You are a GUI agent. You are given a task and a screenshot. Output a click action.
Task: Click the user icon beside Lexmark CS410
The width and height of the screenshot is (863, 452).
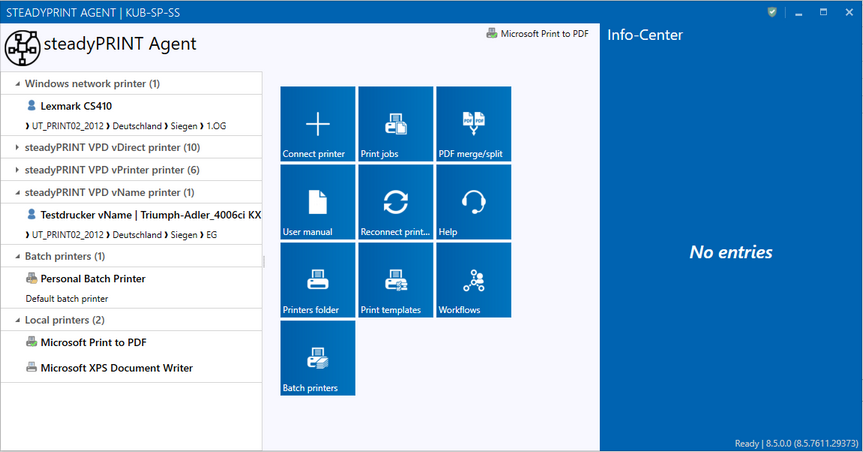click(31, 105)
